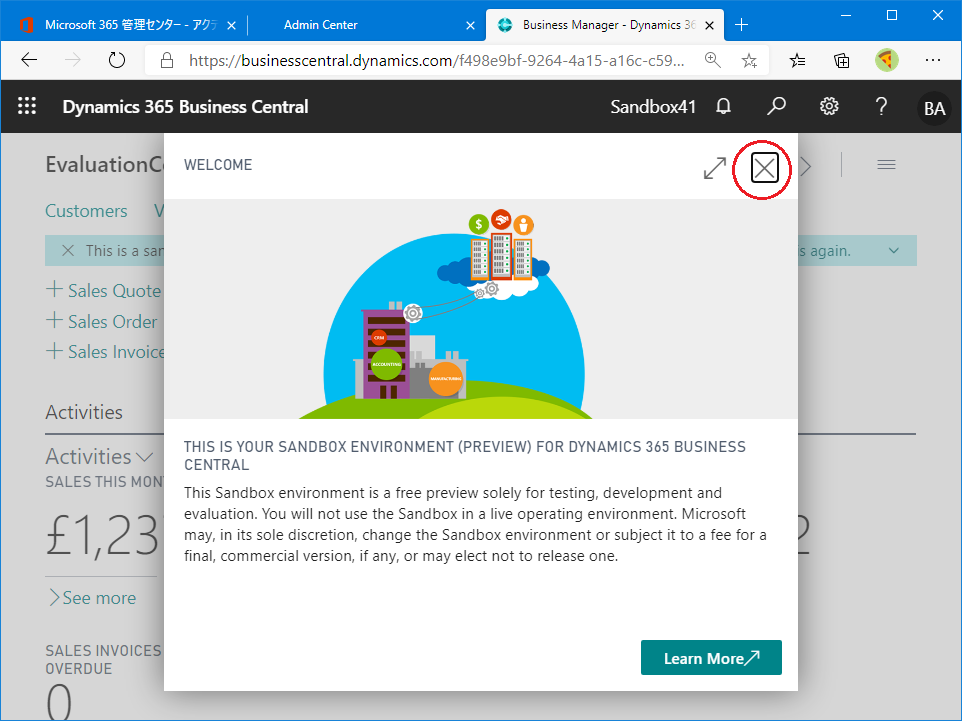Click the next navigation chevron arrow
962x721 pixels.
(806, 166)
